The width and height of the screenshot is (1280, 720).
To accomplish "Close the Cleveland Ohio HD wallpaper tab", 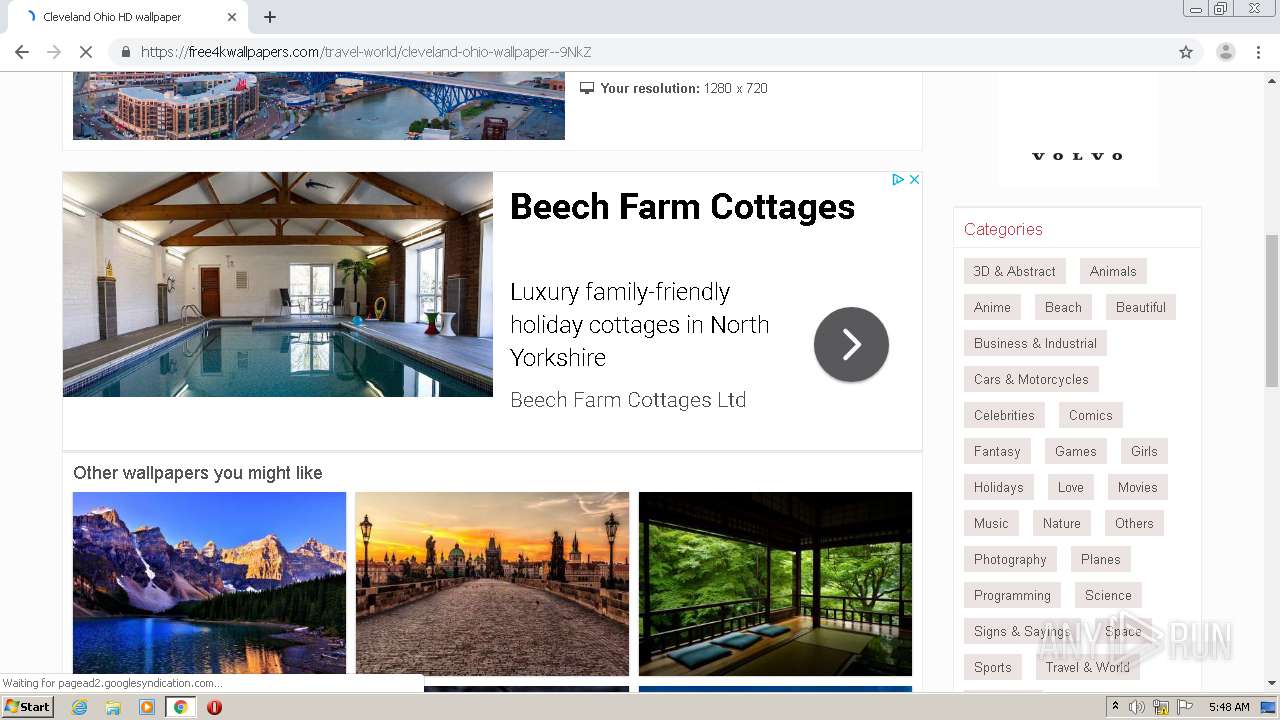I will [232, 17].
